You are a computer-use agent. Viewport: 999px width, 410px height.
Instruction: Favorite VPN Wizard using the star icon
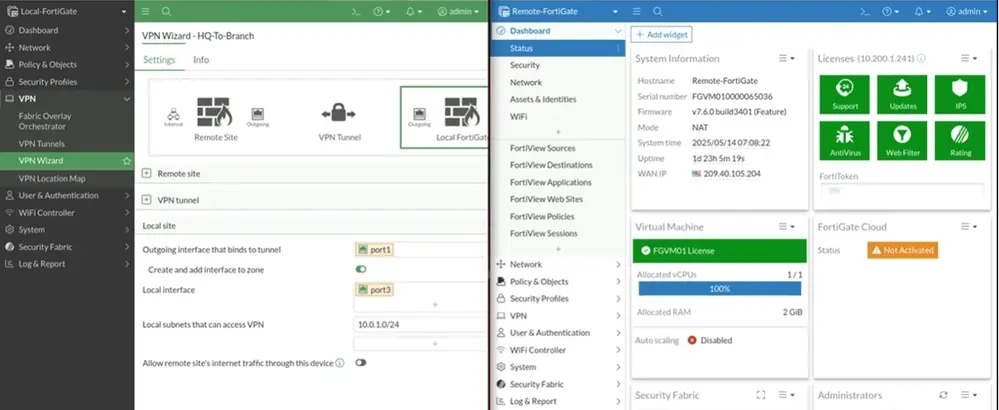click(x=126, y=161)
